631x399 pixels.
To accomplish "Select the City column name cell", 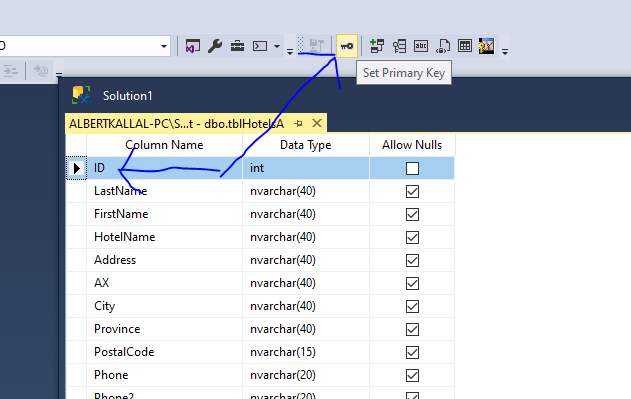I will click(165, 306).
